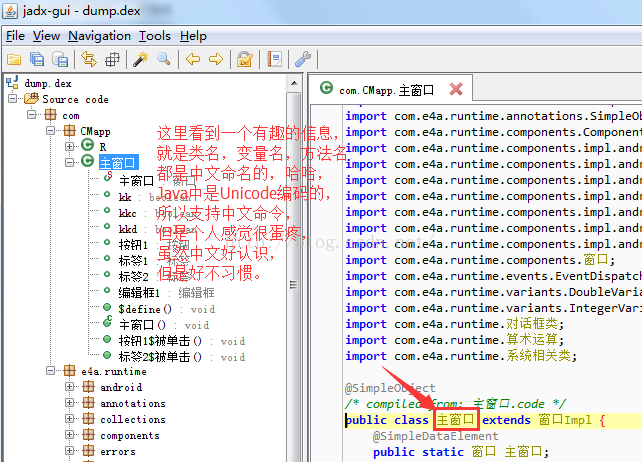Click 对话框类 in the import line
Viewport: 642px width, 462px height.
[x=532, y=324]
